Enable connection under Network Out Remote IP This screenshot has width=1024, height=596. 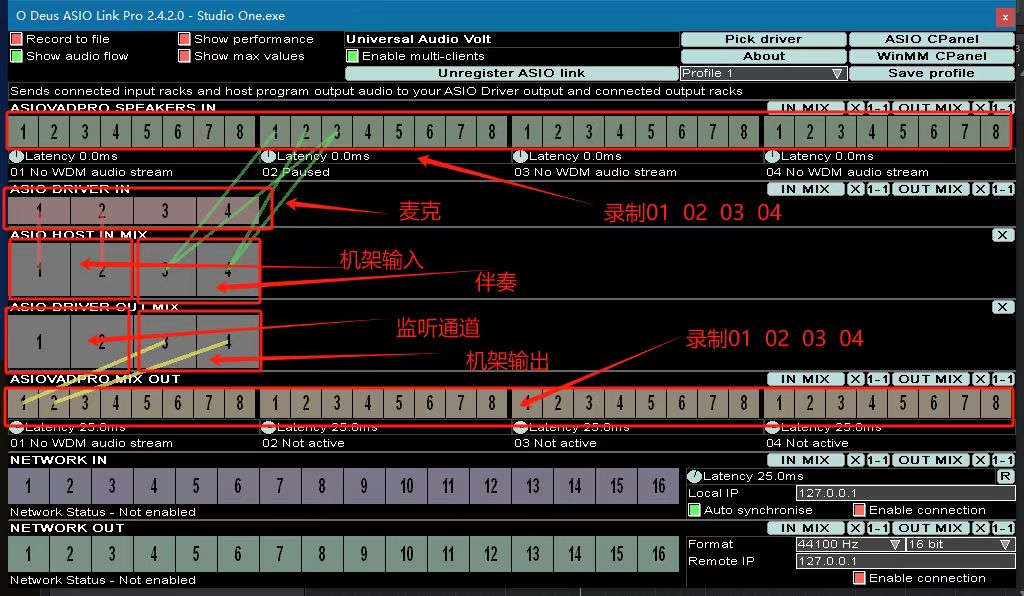point(859,578)
